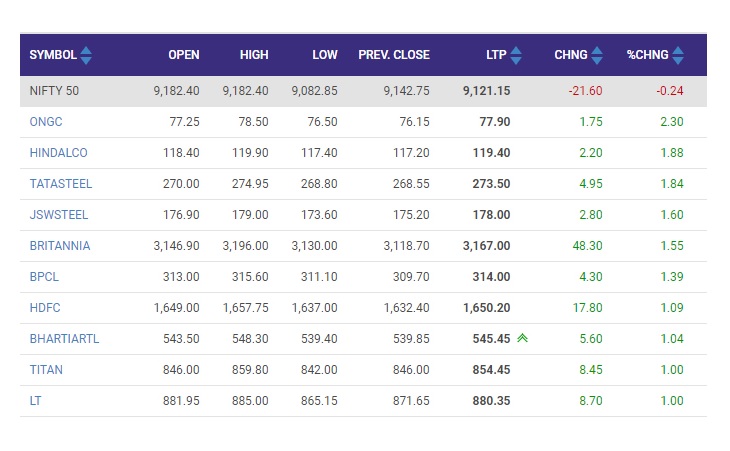Click green up-arrow indicator beside BHARTIARTL LTP
This screenshot has width=730, height=451.
click(x=522, y=338)
